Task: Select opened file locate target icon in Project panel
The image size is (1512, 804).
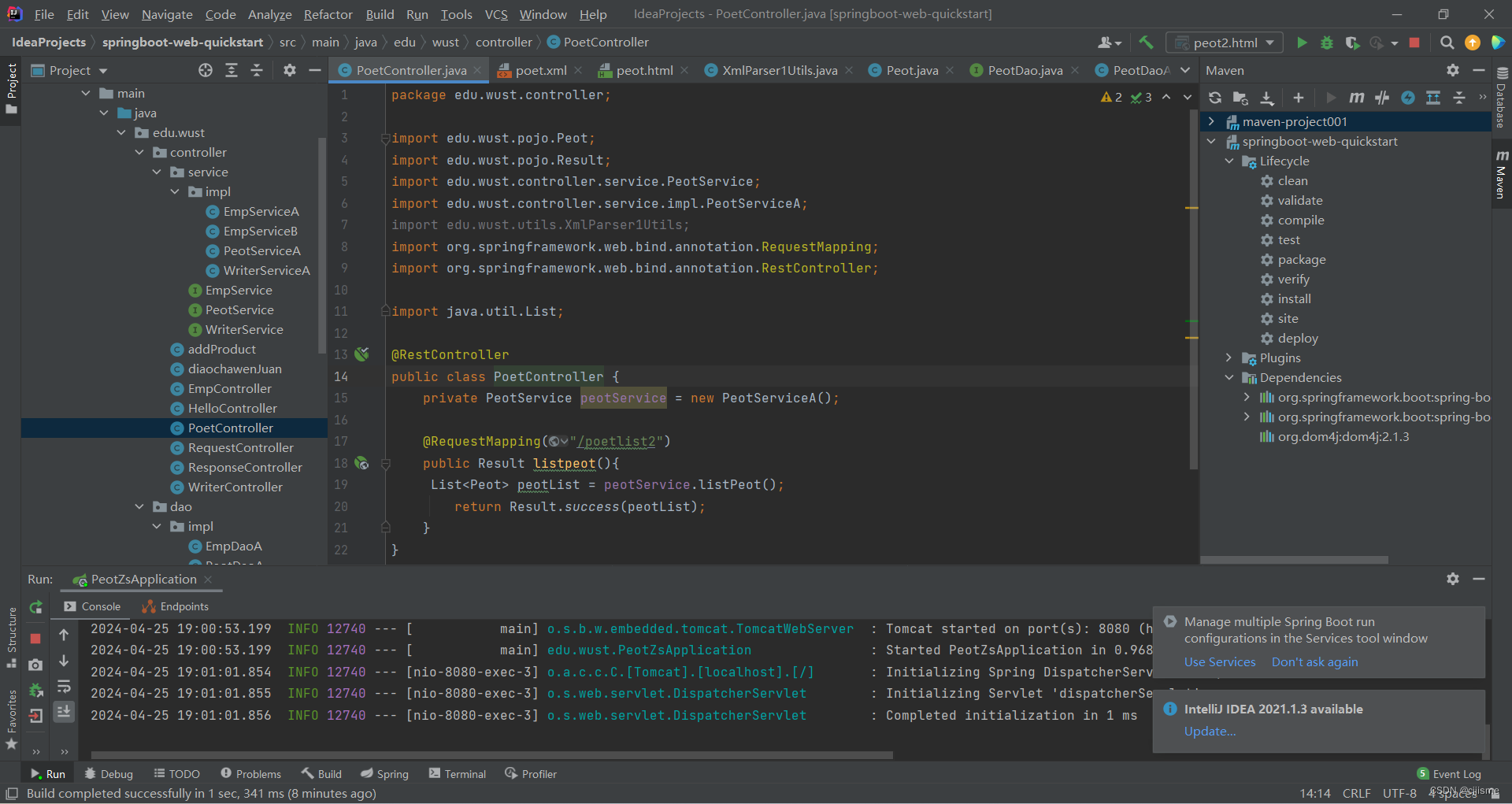Action: (x=206, y=70)
